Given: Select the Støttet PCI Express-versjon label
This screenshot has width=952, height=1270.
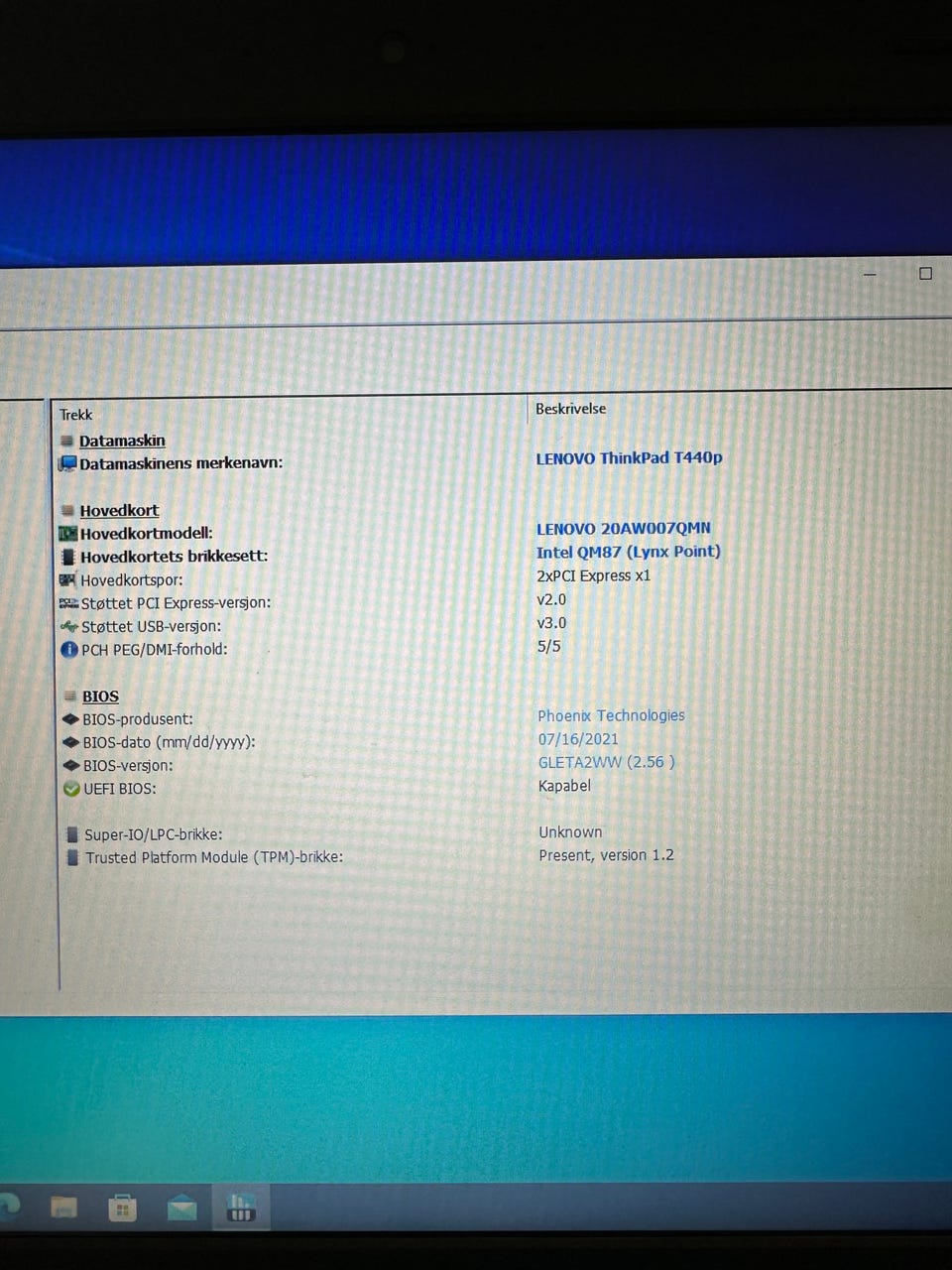Looking at the screenshot, I should click(x=176, y=603).
